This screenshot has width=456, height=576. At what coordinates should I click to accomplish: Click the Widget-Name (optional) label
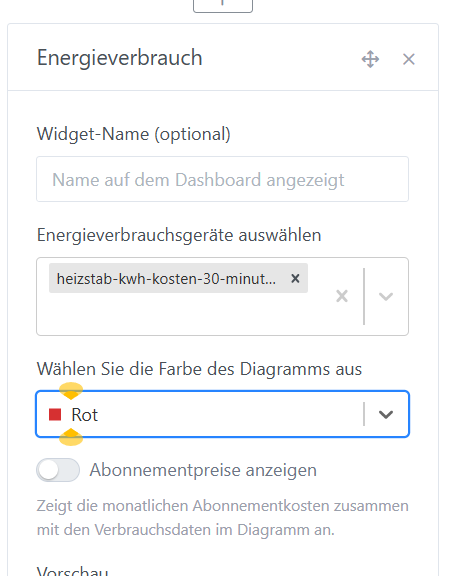[134, 134]
